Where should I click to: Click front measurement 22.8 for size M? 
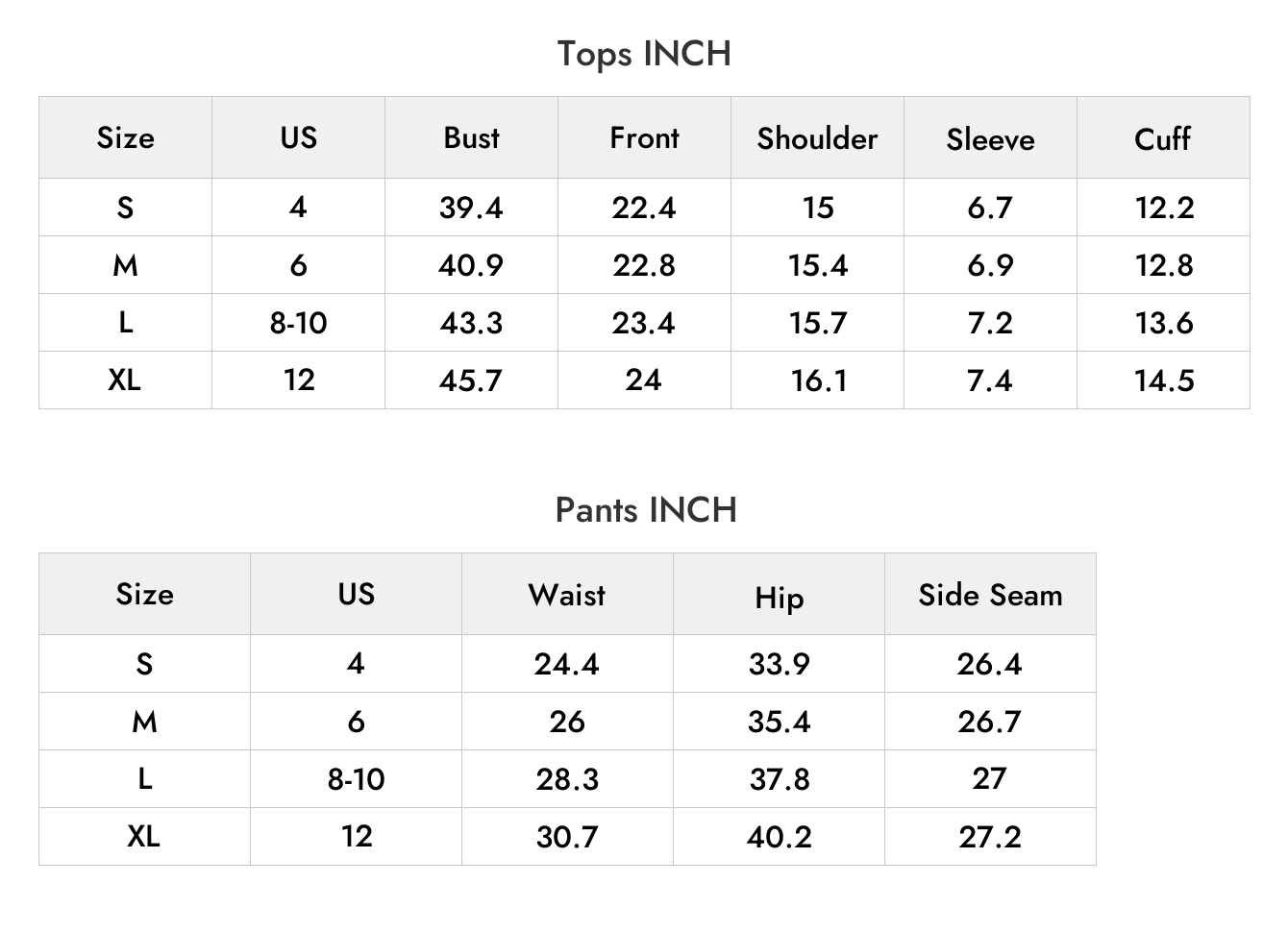(644, 265)
